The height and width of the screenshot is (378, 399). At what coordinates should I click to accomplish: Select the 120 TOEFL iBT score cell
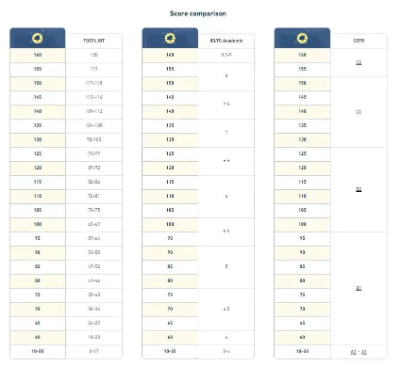tap(94, 55)
